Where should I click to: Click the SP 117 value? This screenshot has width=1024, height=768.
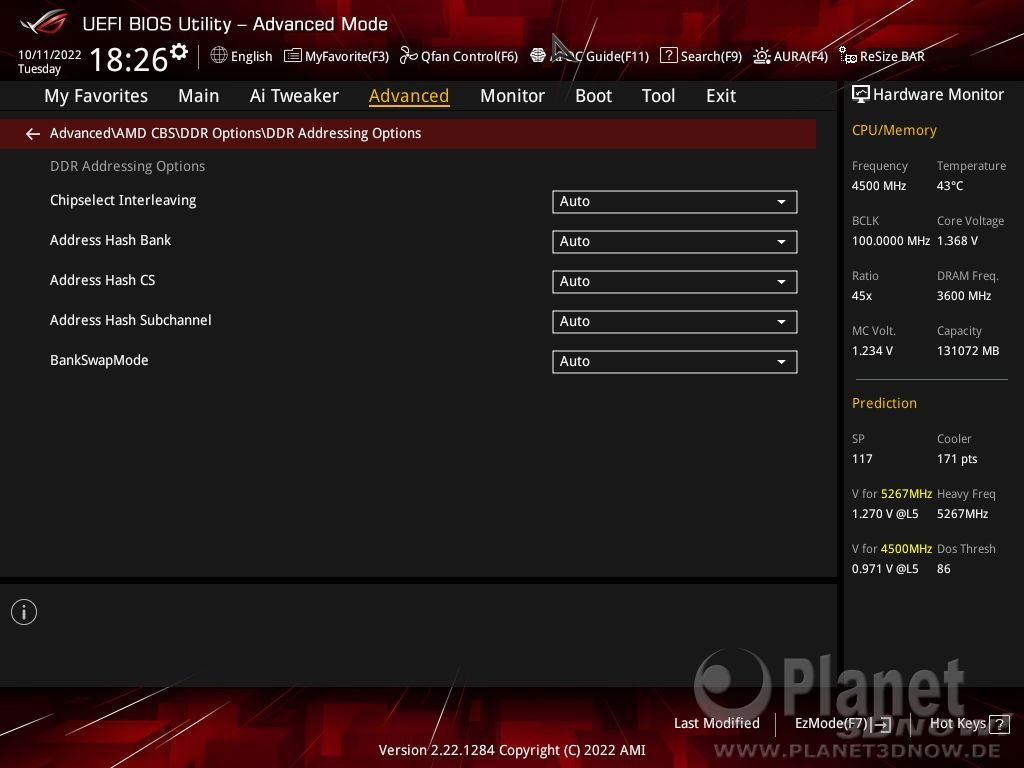click(862, 458)
